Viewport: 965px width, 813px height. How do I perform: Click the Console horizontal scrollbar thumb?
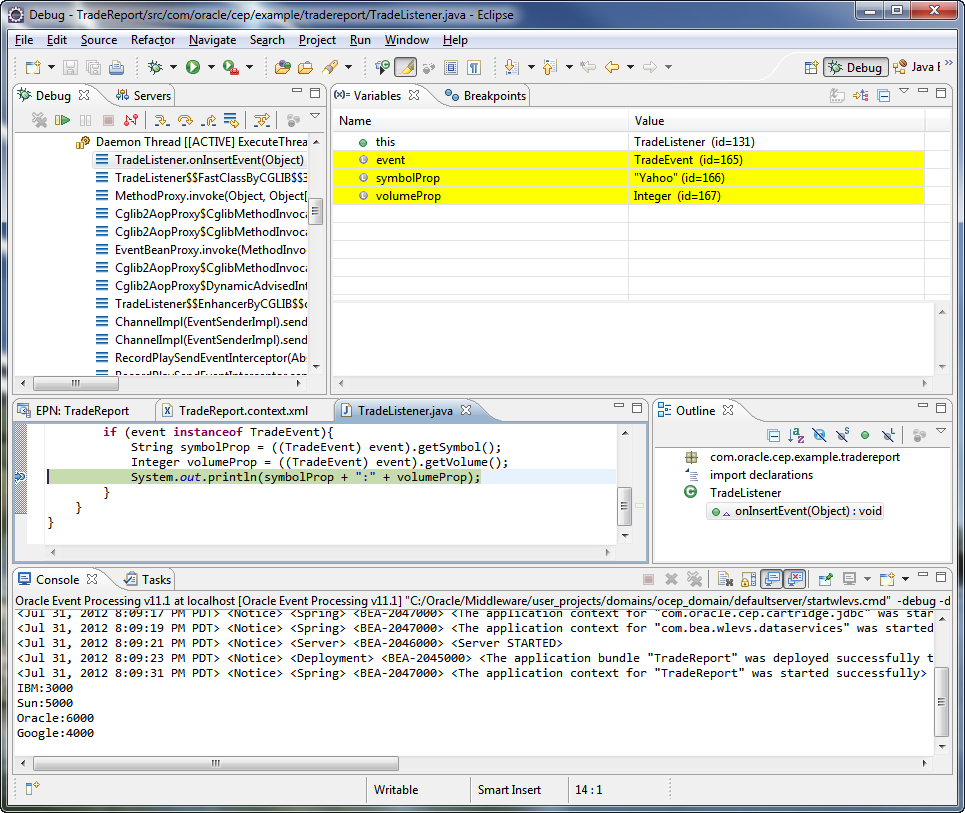pos(215,763)
